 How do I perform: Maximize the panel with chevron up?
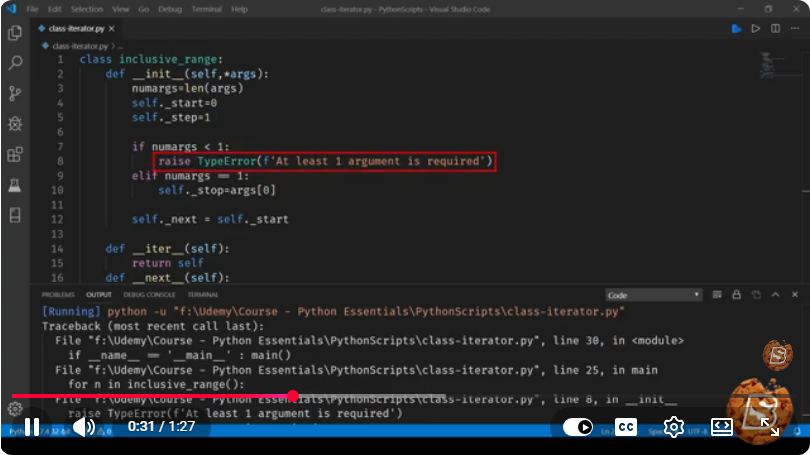click(x=775, y=294)
